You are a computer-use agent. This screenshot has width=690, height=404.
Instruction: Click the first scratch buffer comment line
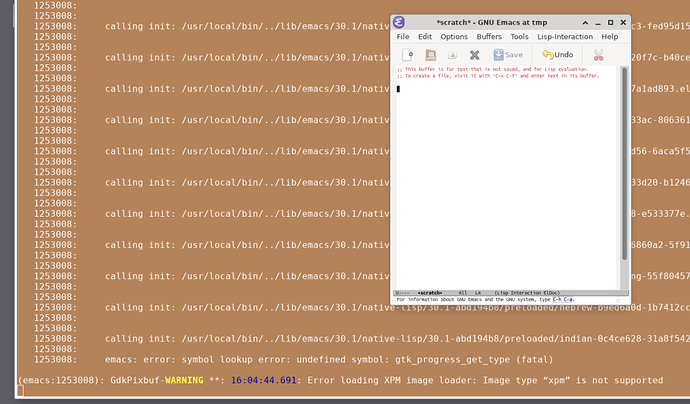point(492,69)
